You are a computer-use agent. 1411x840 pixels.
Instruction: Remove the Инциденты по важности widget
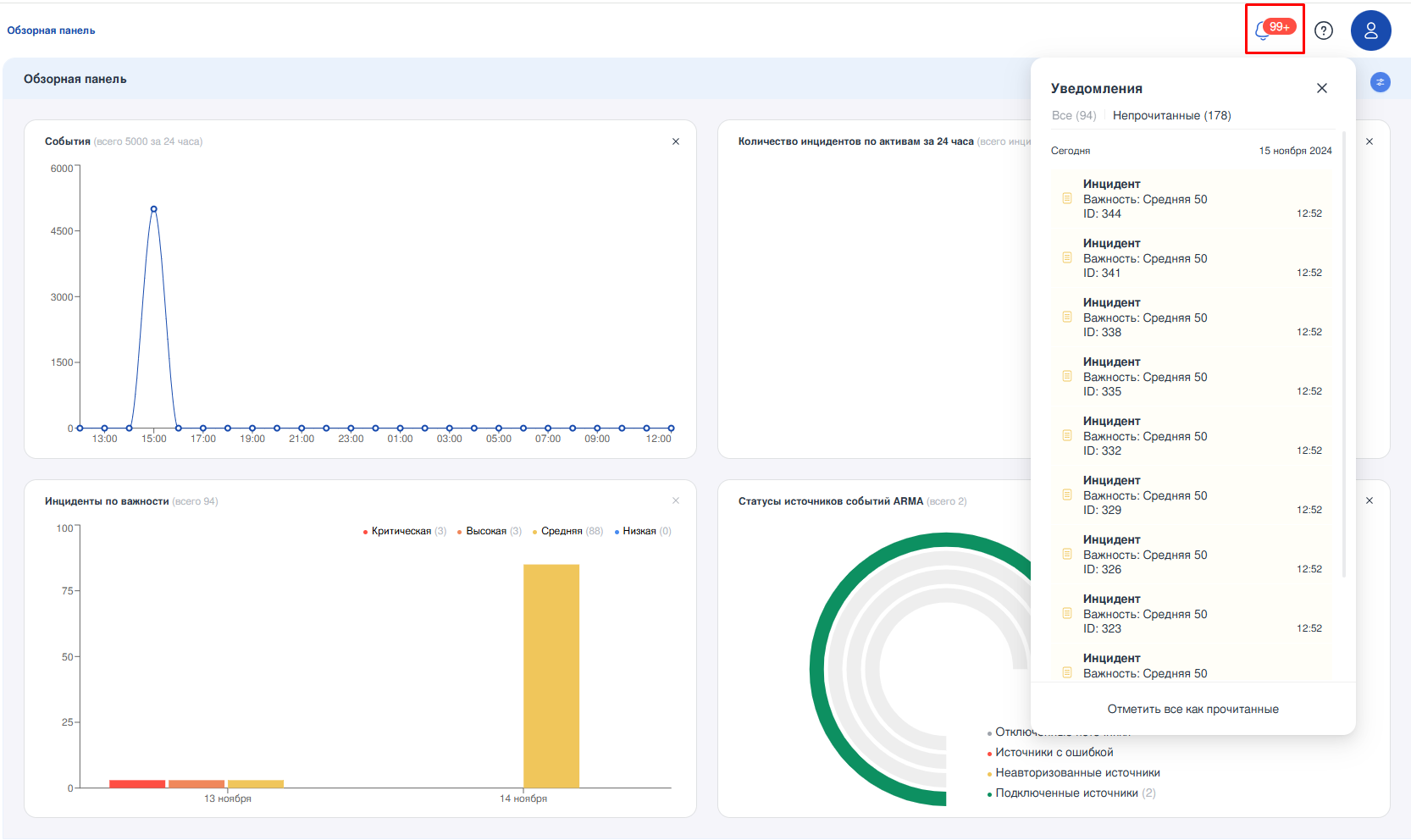(675, 500)
